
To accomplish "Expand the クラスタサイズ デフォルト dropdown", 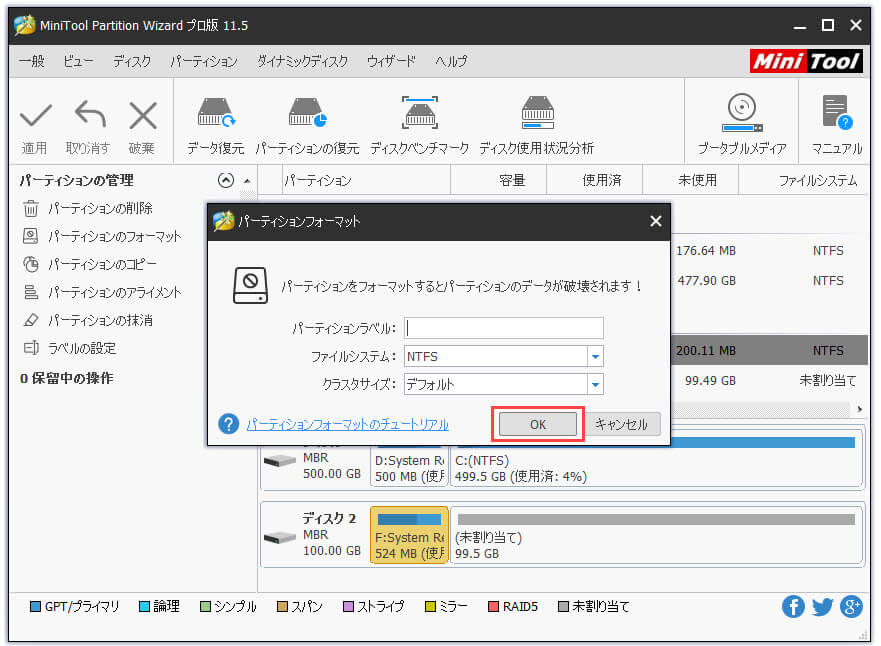I will 595,385.
